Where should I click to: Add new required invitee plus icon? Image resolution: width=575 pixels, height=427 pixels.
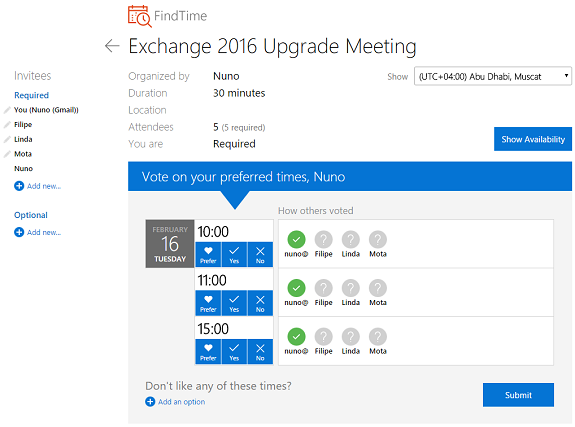tap(19, 186)
